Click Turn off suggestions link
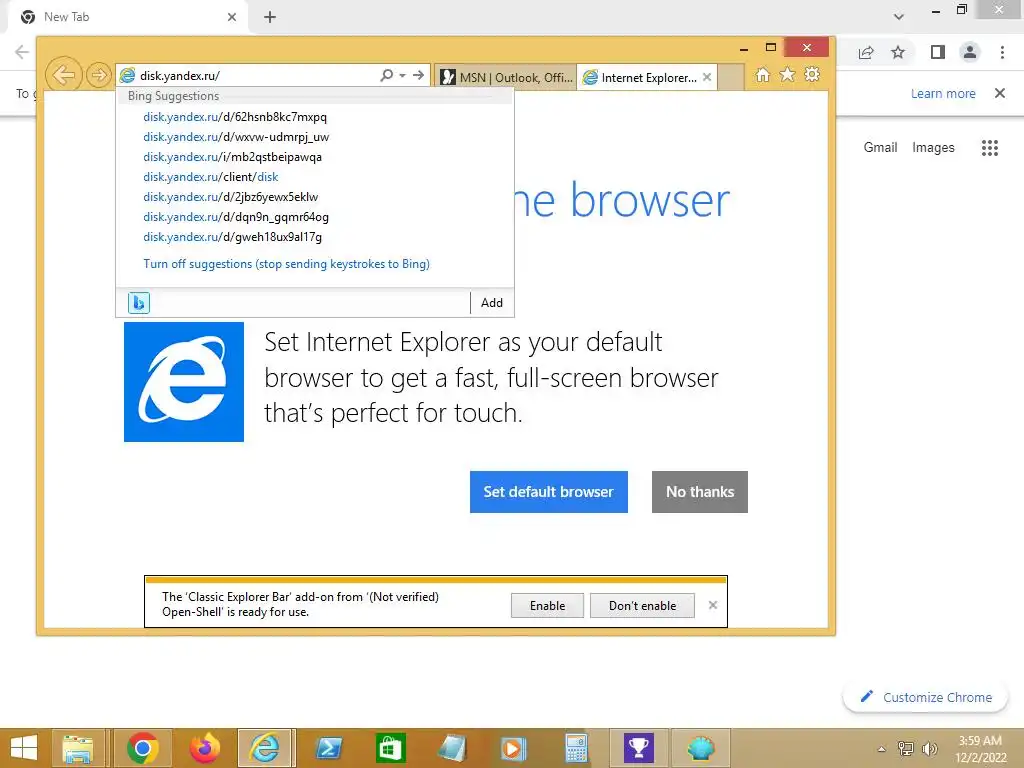 (x=286, y=264)
